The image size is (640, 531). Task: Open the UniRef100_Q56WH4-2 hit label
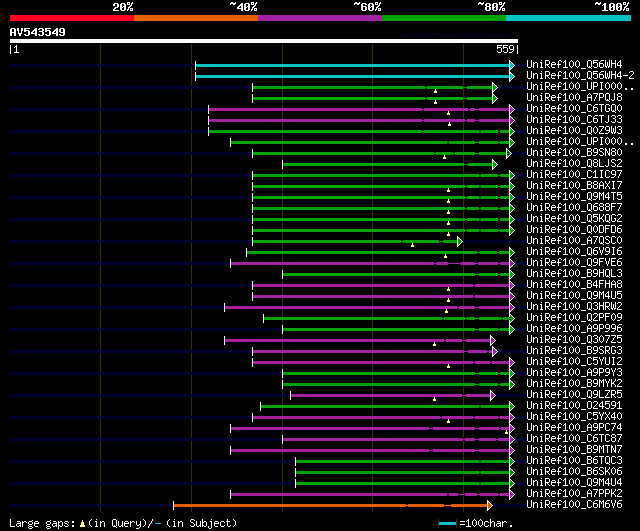click(580, 76)
